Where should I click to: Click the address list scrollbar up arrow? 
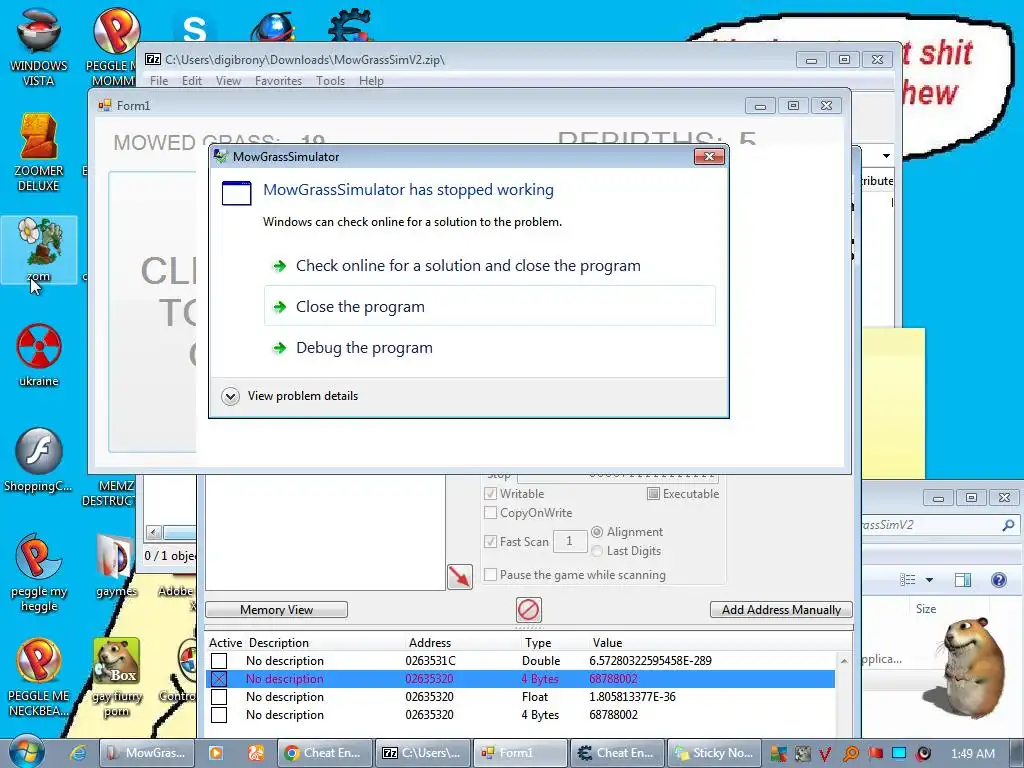click(844, 661)
